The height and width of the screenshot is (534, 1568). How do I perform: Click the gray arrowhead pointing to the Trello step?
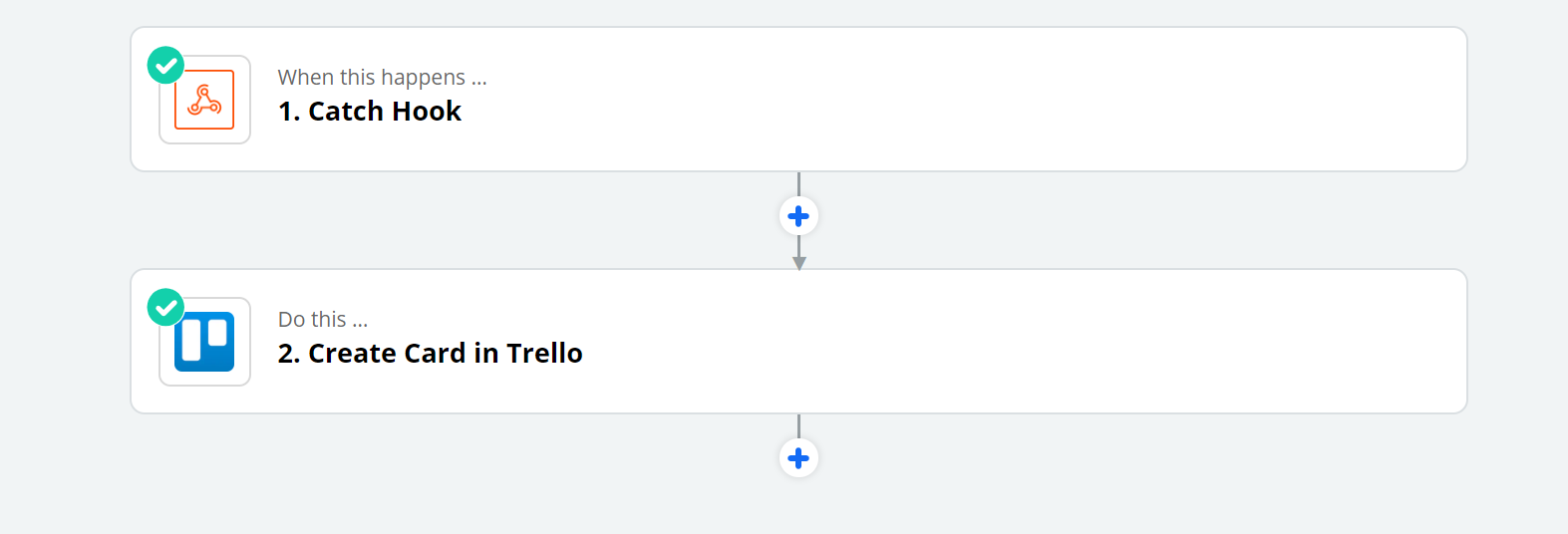pos(798,263)
